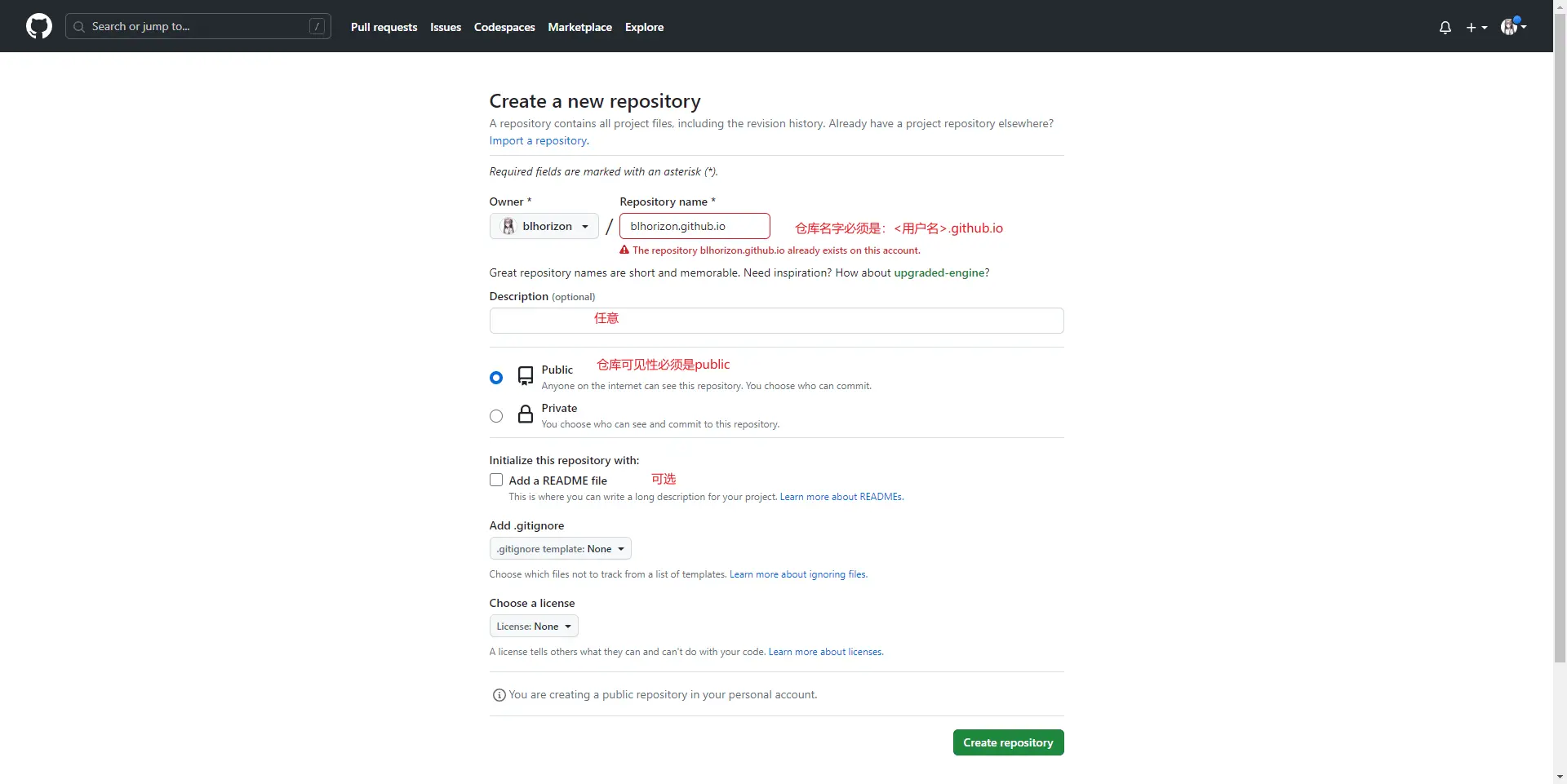
Task: Click the public repository book icon
Action: (526, 376)
